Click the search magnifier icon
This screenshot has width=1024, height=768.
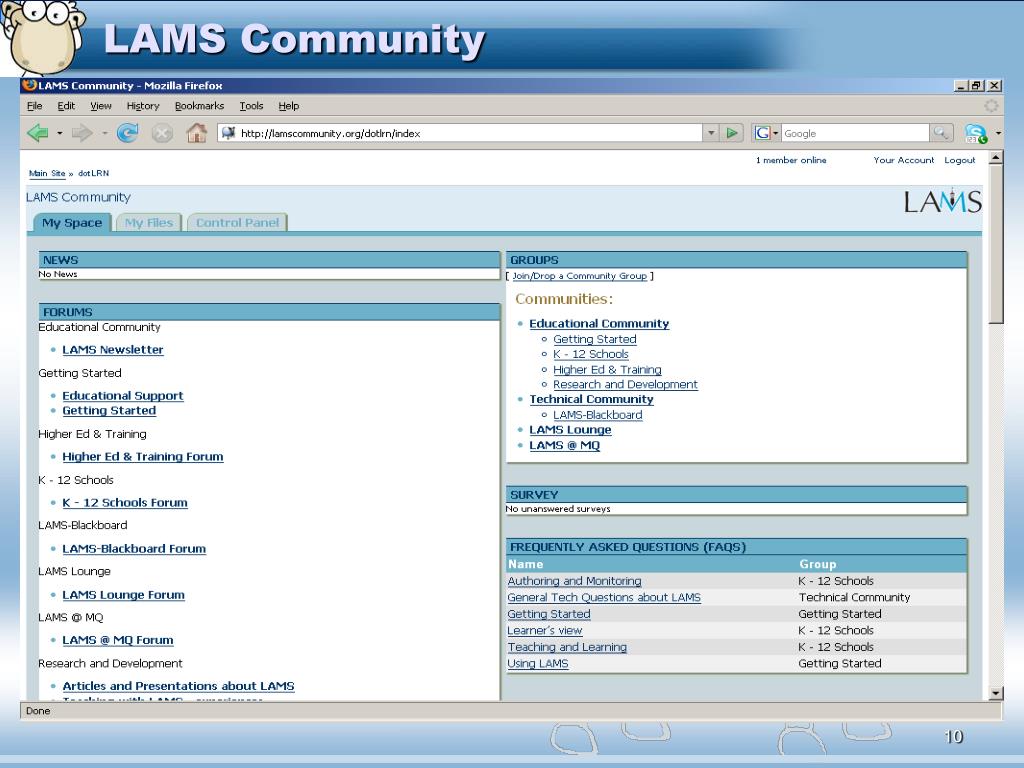pyautogui.click(x=941, y=133)
